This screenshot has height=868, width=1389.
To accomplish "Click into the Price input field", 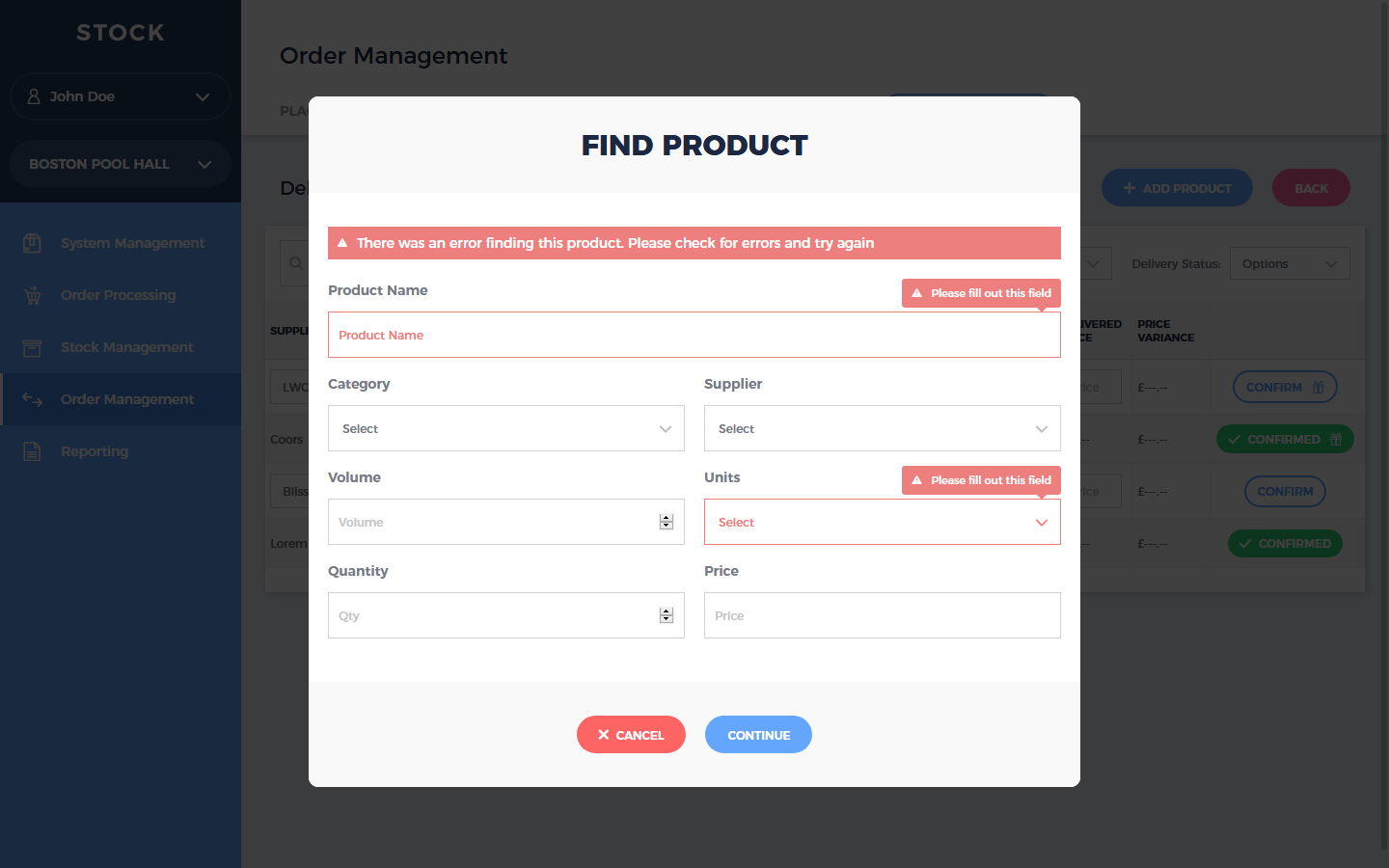I will (882, 615).
